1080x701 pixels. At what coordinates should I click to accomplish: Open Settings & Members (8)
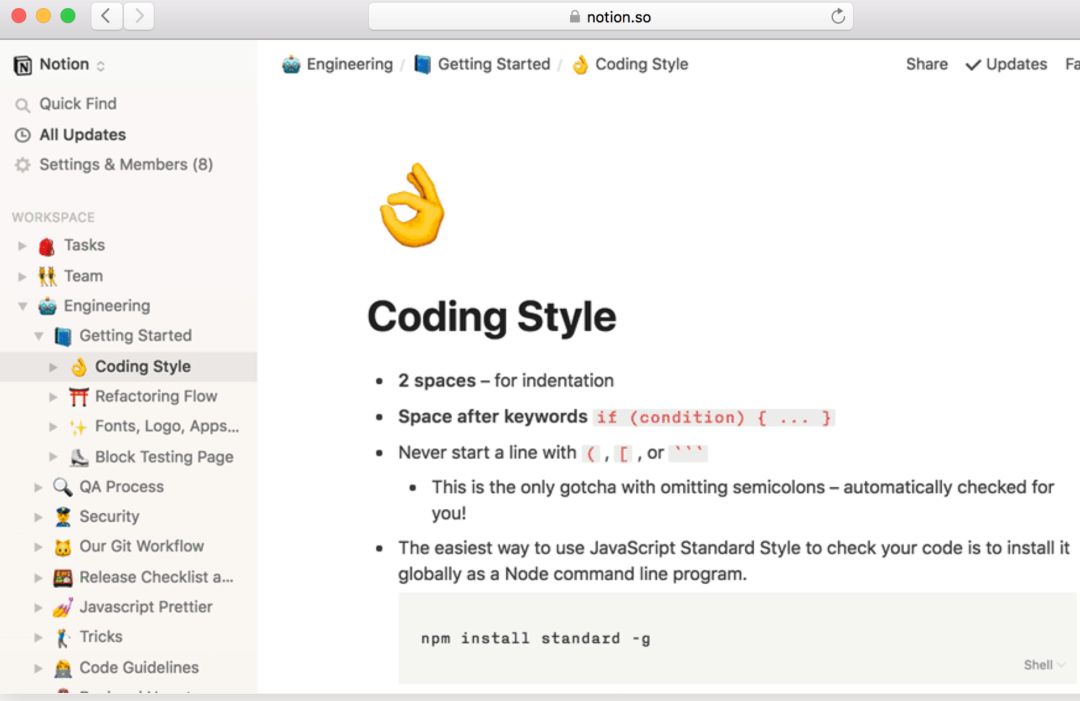coord(128,165)
